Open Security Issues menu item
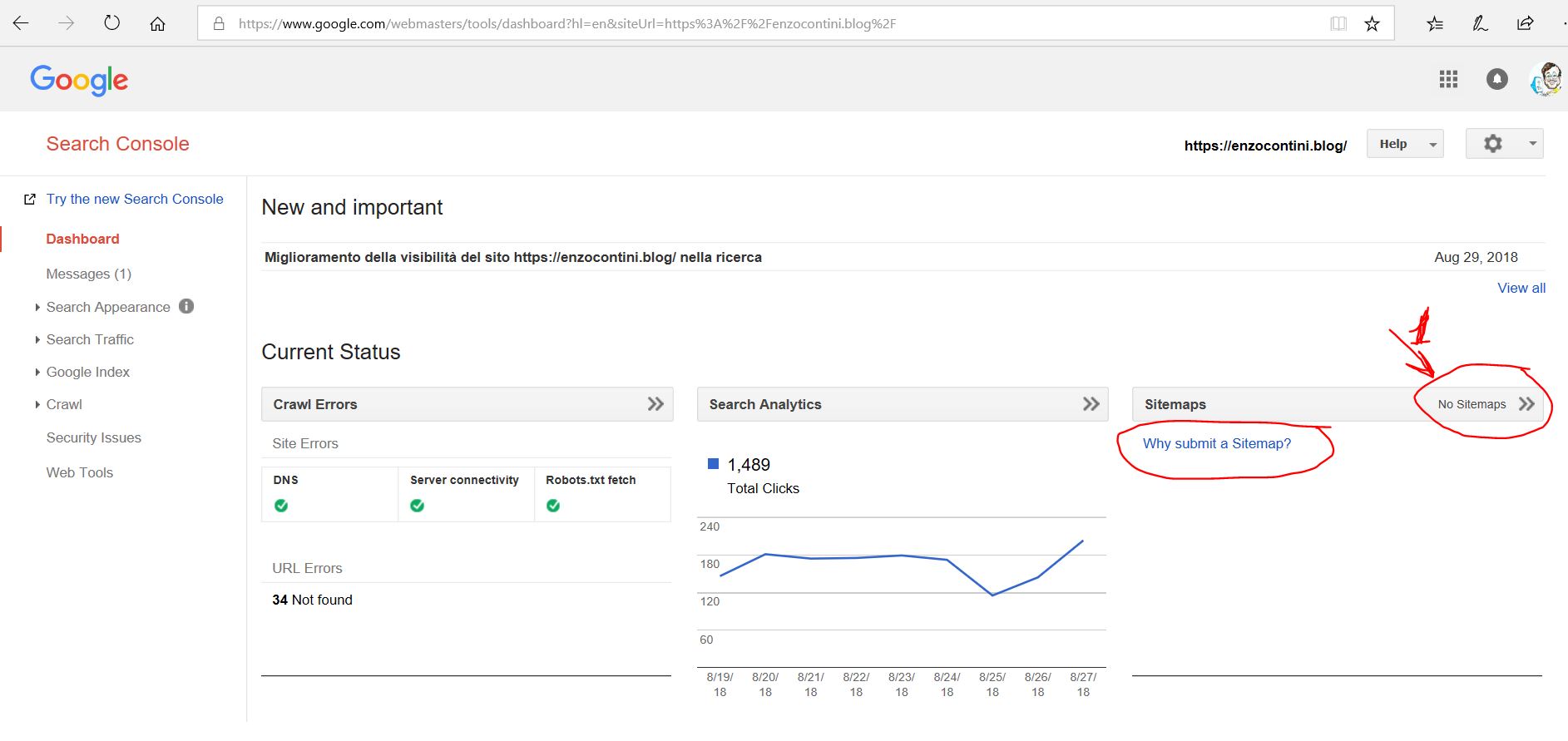This screenshot has height=741, width=1568. coord(93,437)
